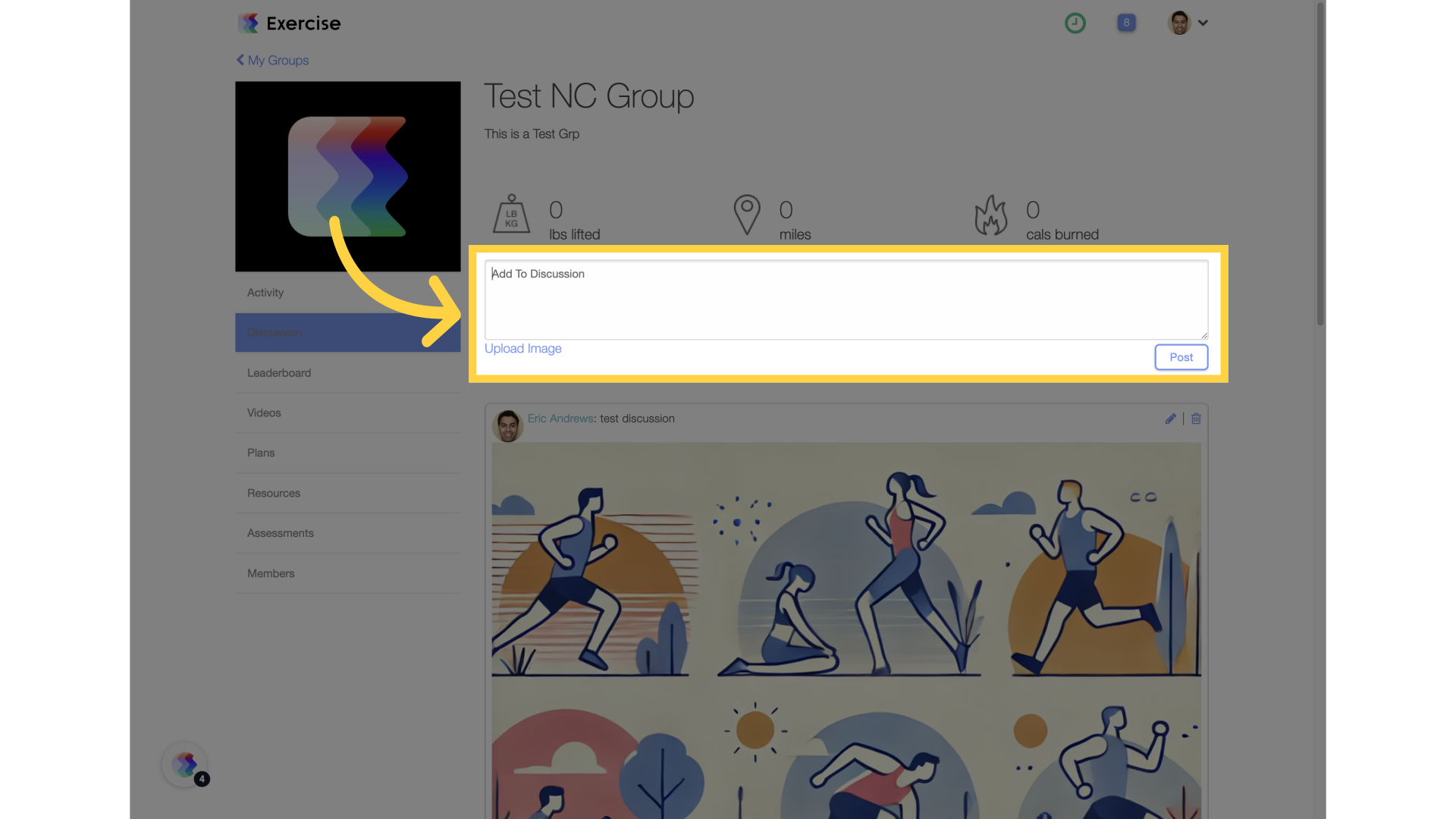
Task: Go back to My Groups
Action: point(272,60)
